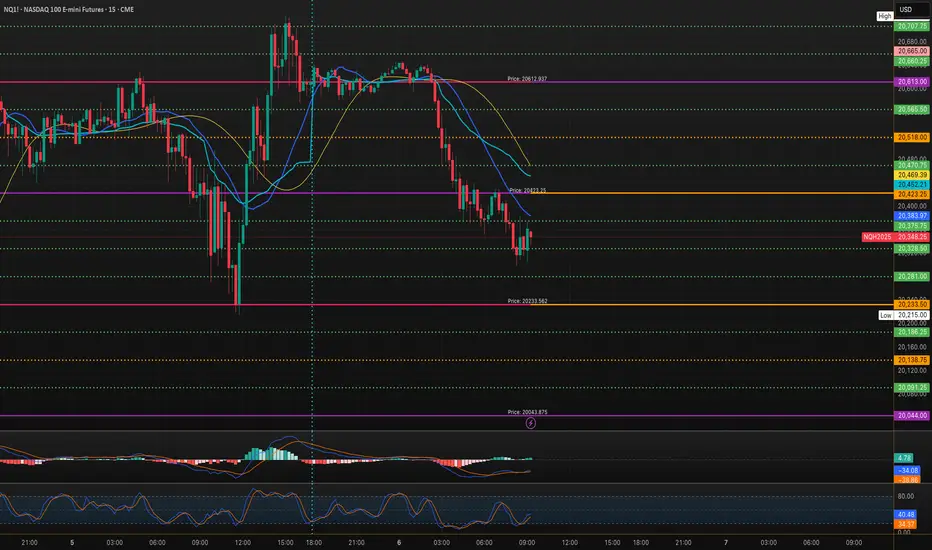The height and width of the screenshot is (550, 932).
Task: Click the NQ1! NASDAQ 100 E-mini Futures title
Action: (68, 10)
